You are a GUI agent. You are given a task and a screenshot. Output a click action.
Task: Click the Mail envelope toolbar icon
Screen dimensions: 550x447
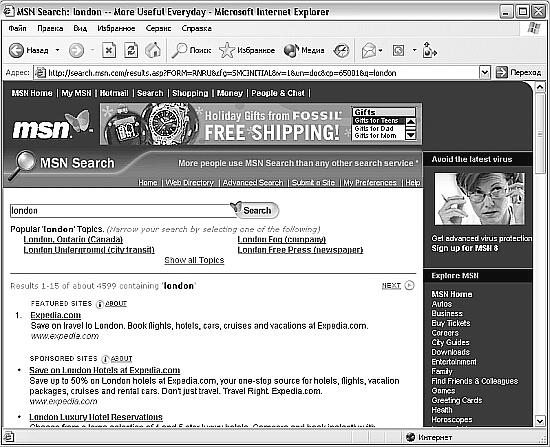369,51
